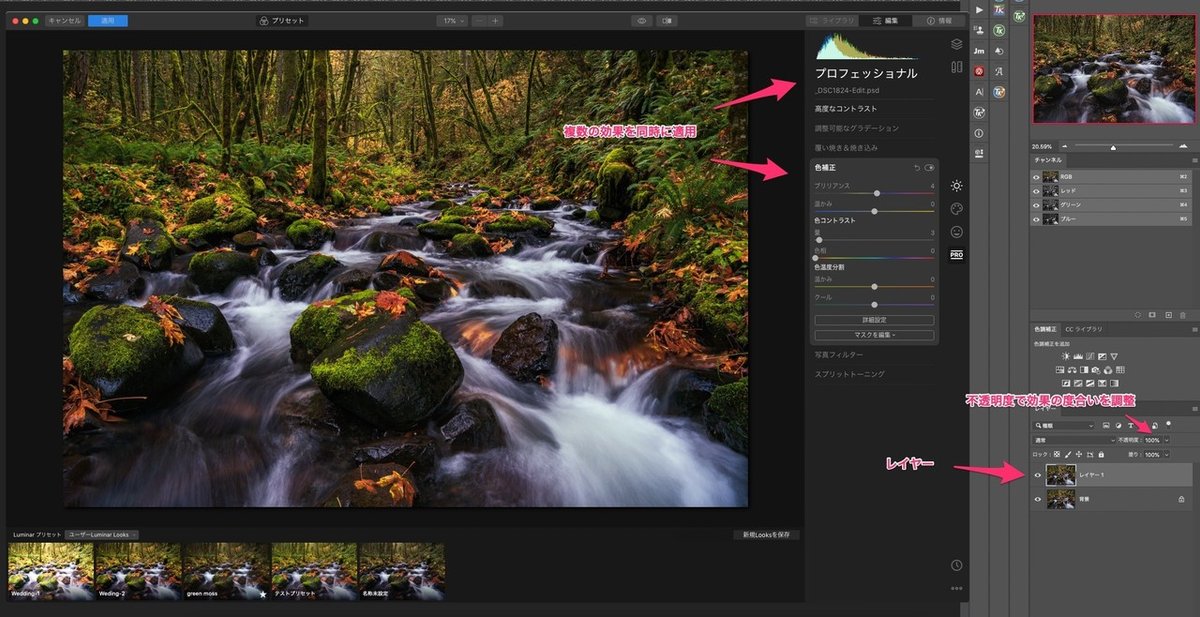Hide the 背景 layer visibility

[x=1037, y=498]
